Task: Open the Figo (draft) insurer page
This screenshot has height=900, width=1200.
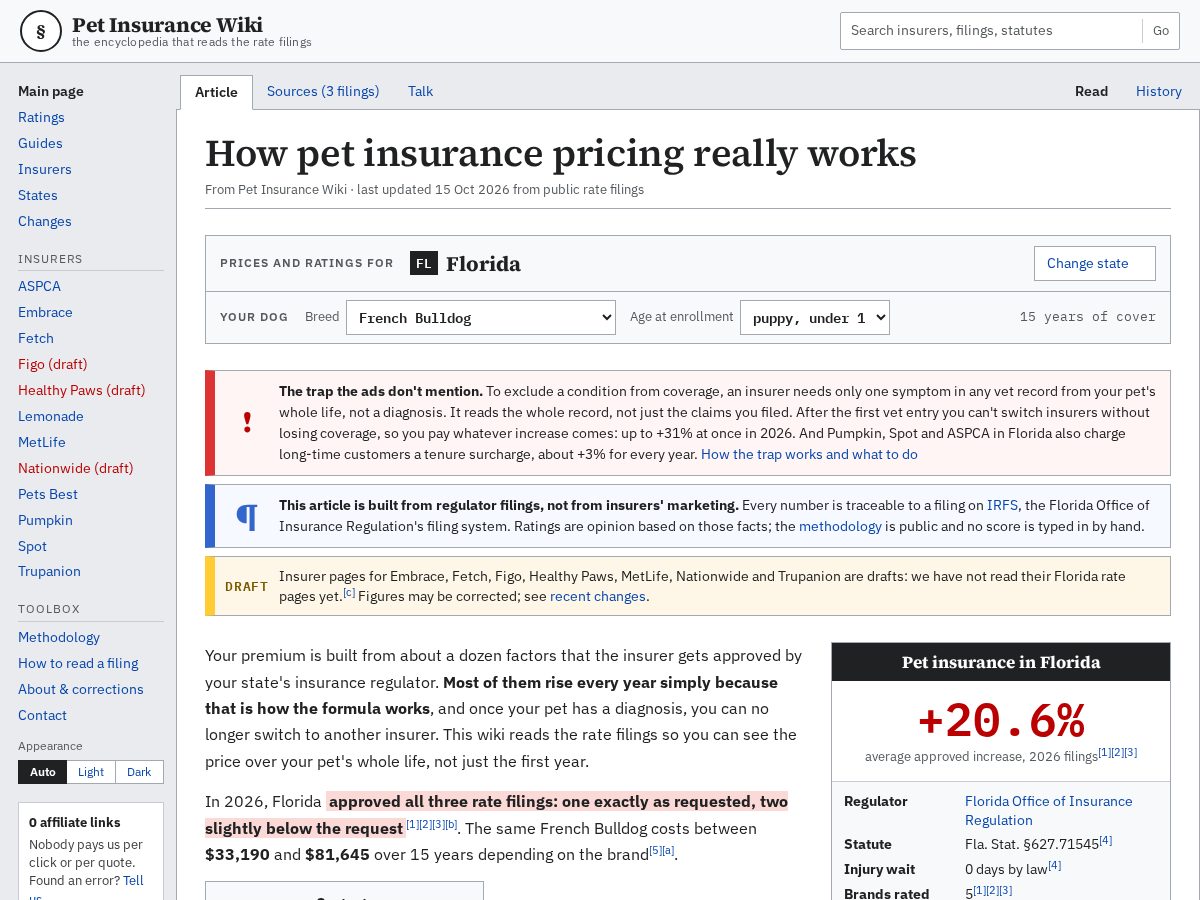Action: click(53, 364)
